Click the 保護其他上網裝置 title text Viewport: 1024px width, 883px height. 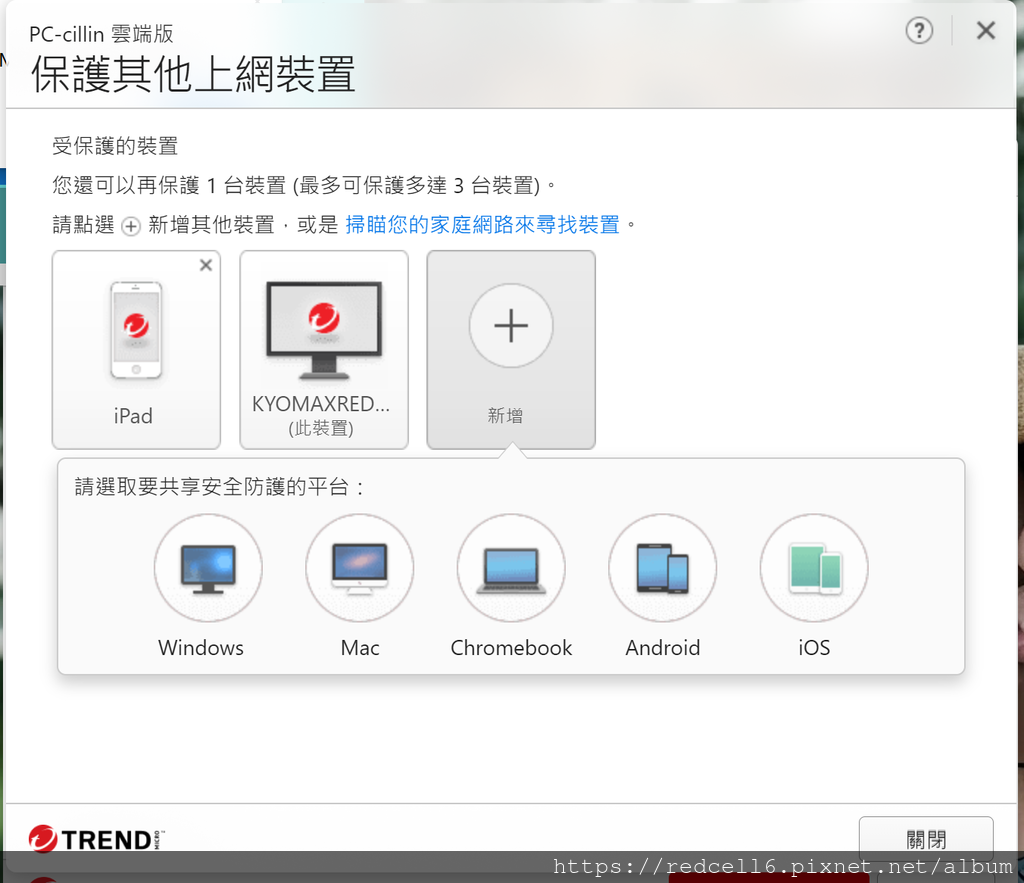193,74
